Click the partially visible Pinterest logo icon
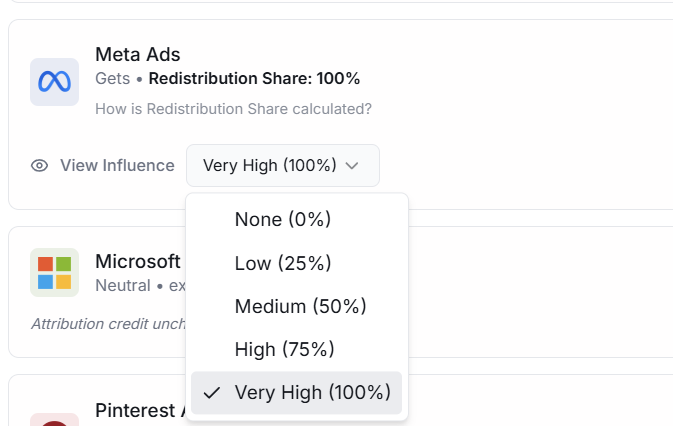 point(55,420)
